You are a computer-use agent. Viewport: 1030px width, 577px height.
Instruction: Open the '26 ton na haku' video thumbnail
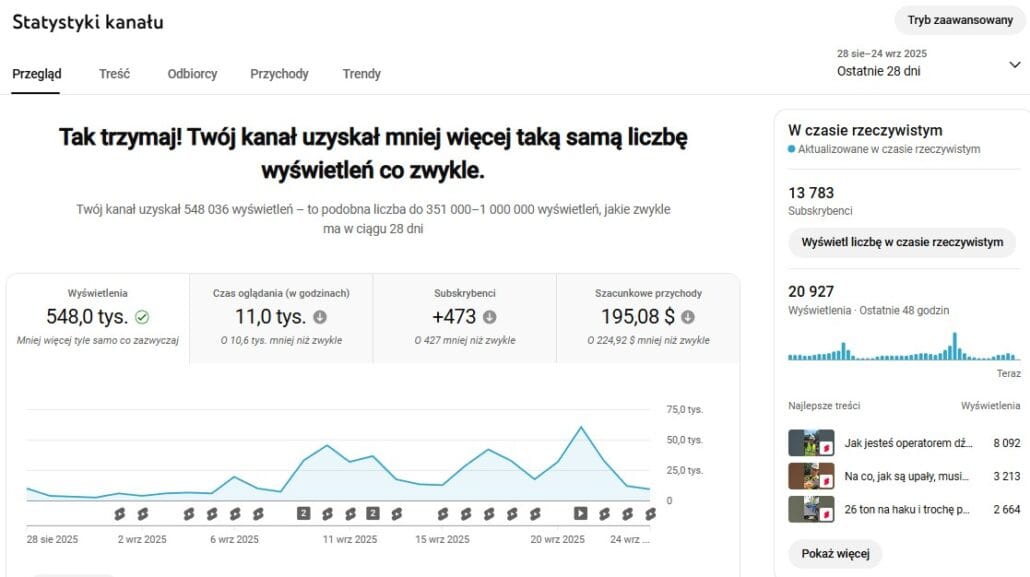pyautogui.click(x=811, y=509)
